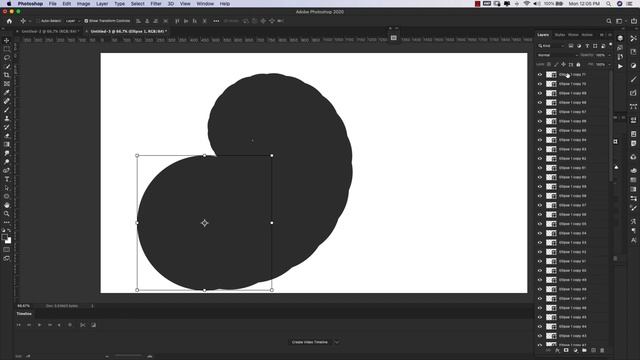
Task: Expand arrow beside Create Video Timeline
Action: point(337,342)
